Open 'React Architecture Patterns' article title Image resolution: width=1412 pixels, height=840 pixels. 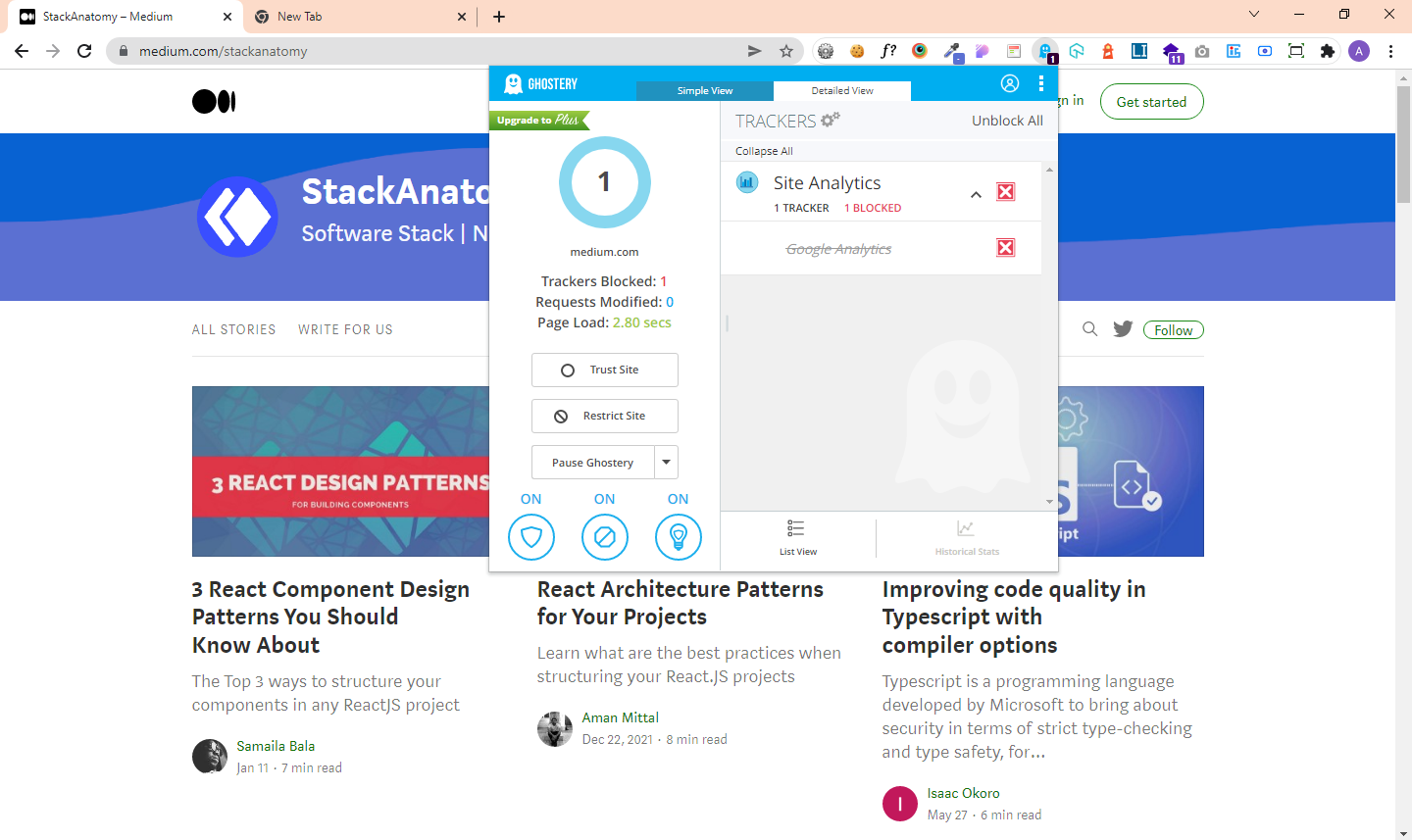[681, 603]
